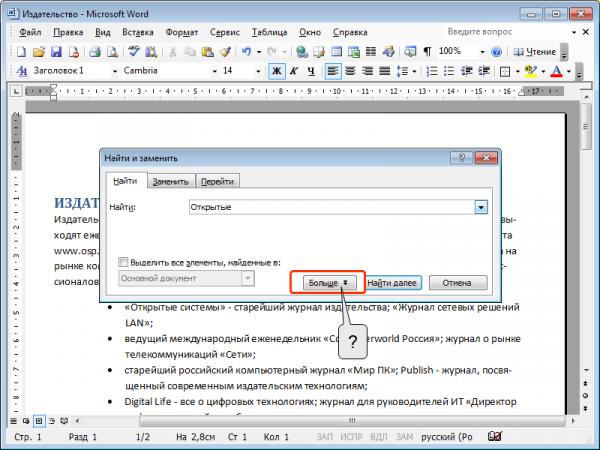Click the Center alignment icon
The height and width of the screenshot is (450, 600).
(x=350, y=71)
